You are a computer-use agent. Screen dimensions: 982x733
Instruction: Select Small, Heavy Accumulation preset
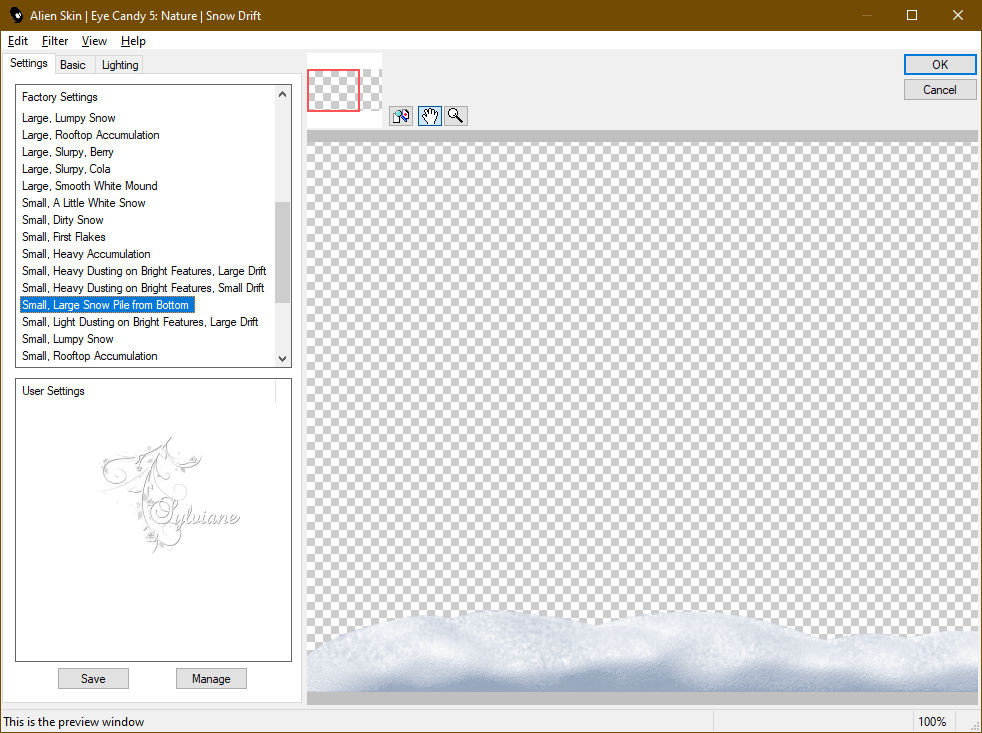point(86,254)
